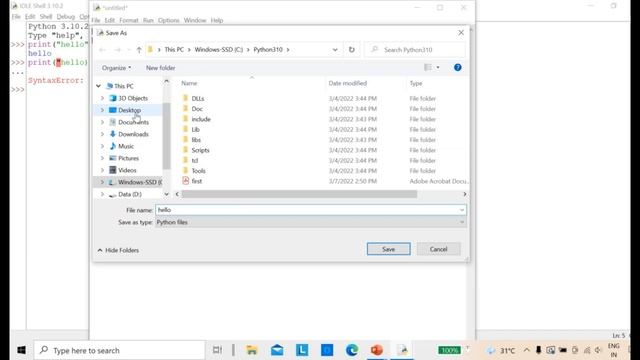The height and width of the screenshot is (360, 640).
Task: Click the Tools folder icon
Action: point(186,170)
